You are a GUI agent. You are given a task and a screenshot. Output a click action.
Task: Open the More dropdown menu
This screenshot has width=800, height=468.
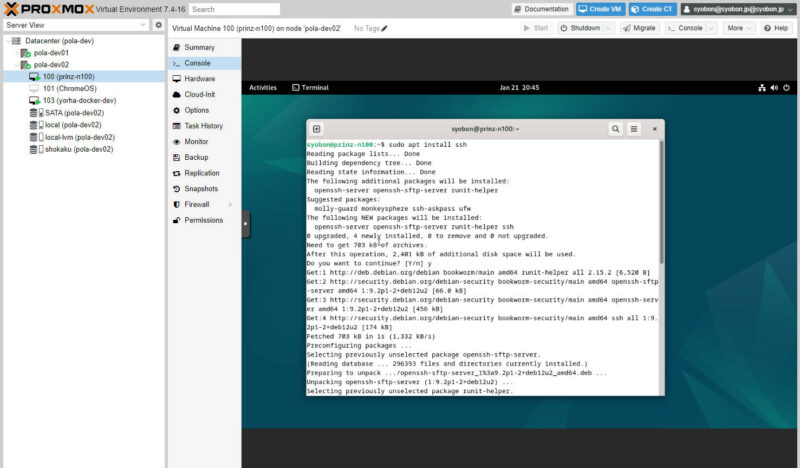pyautogui.click(x=739, y=28)
